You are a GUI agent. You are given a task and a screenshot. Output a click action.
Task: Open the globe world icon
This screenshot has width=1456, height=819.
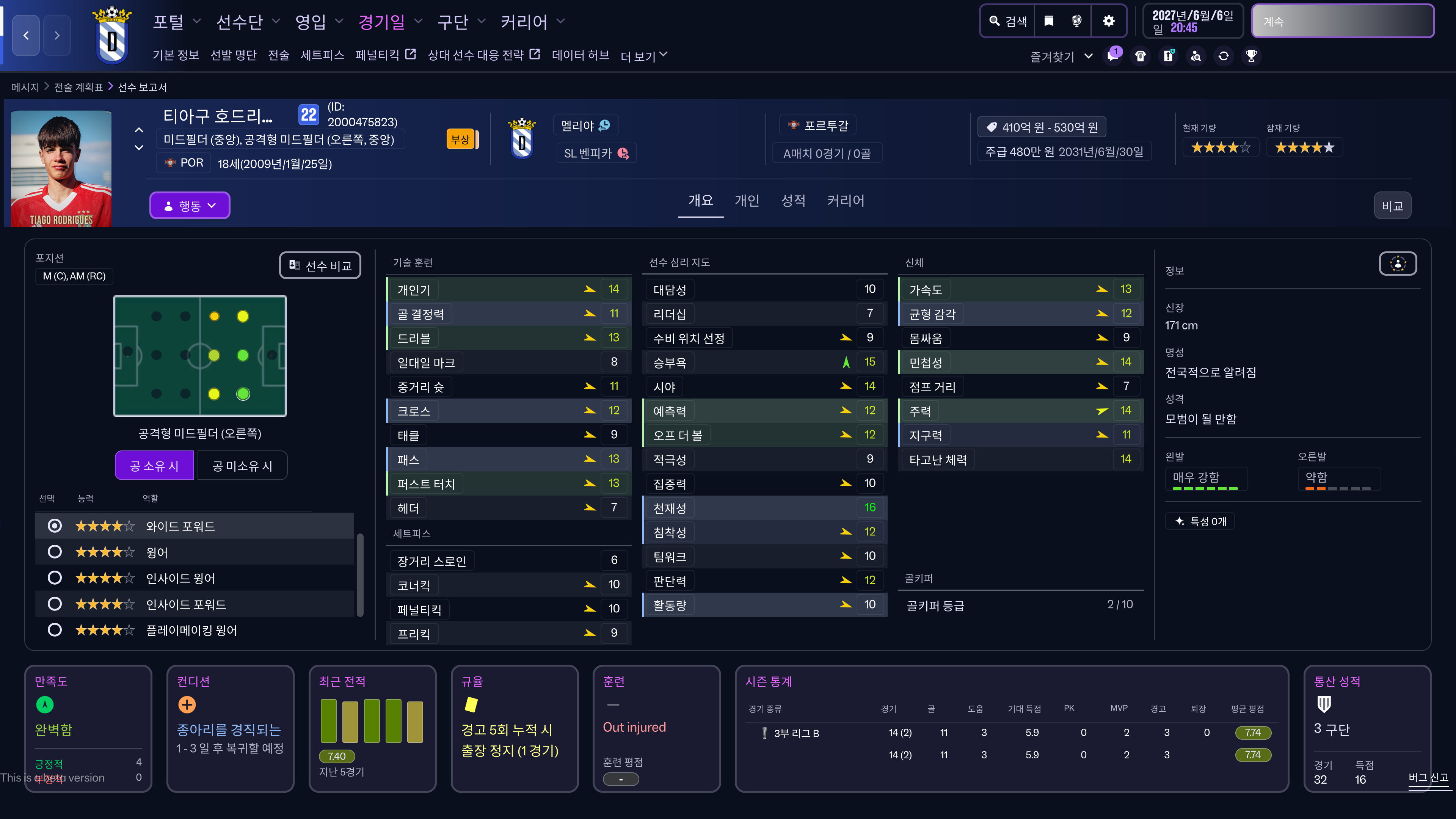1077,22
